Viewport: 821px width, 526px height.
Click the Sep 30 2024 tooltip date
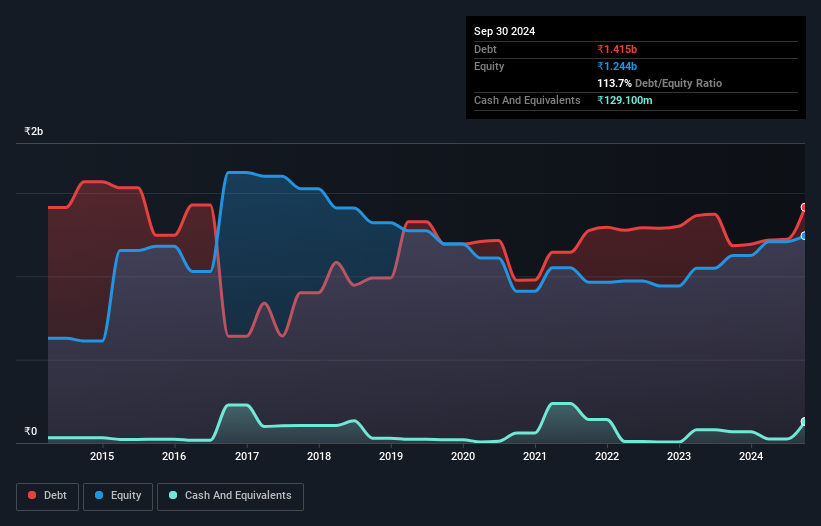(x=504, y=31)
